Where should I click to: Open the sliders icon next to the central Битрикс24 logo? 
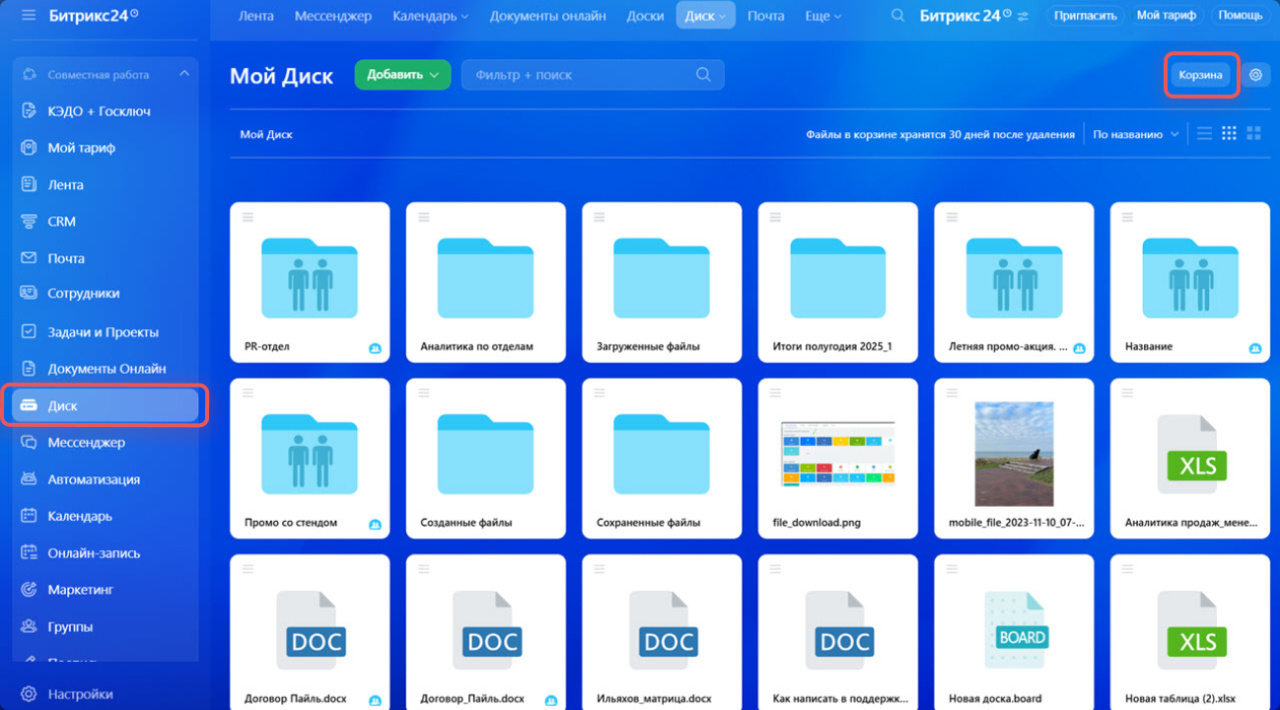pyautogui.click(x=1023, y=16)
